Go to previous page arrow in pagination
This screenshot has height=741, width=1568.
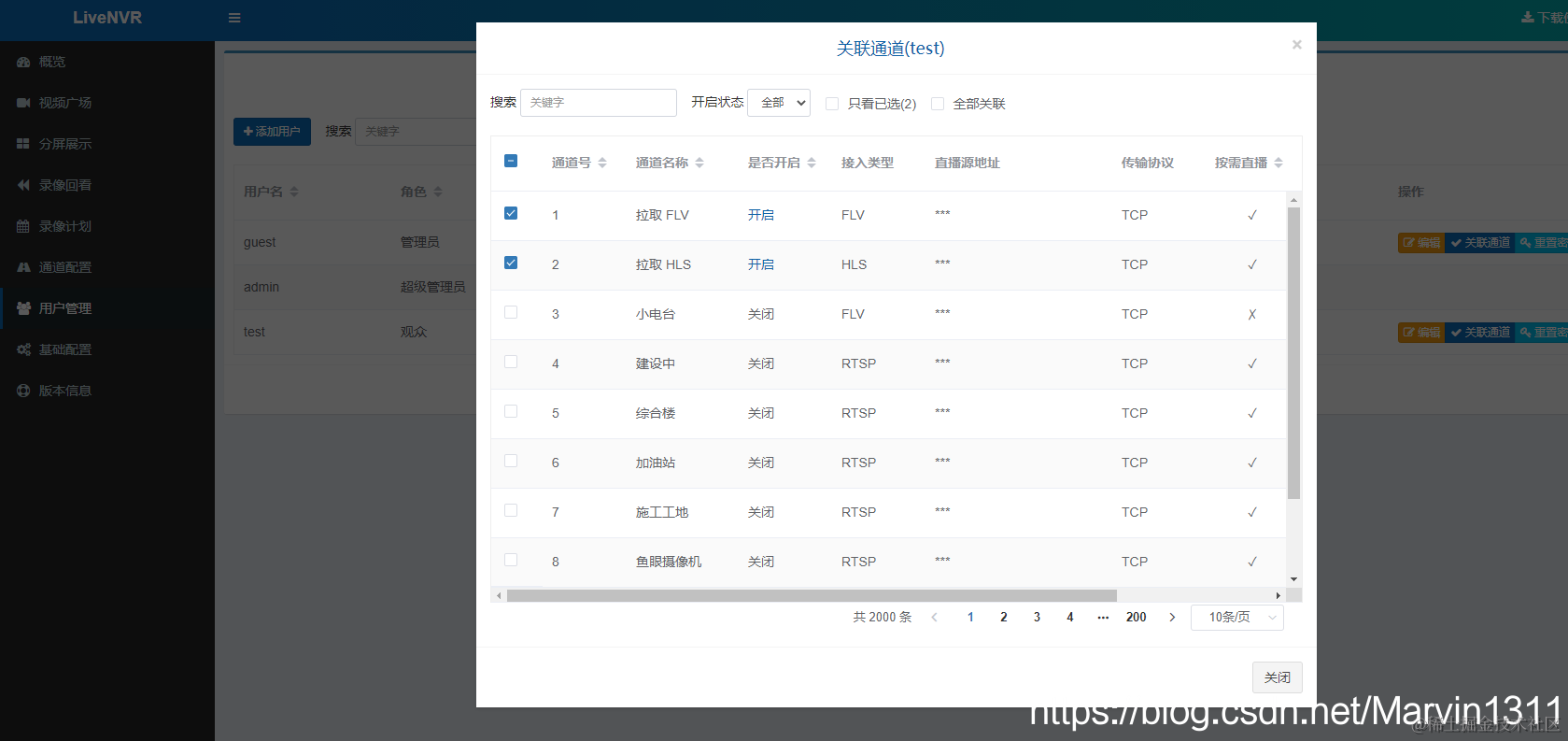[934, 617]
